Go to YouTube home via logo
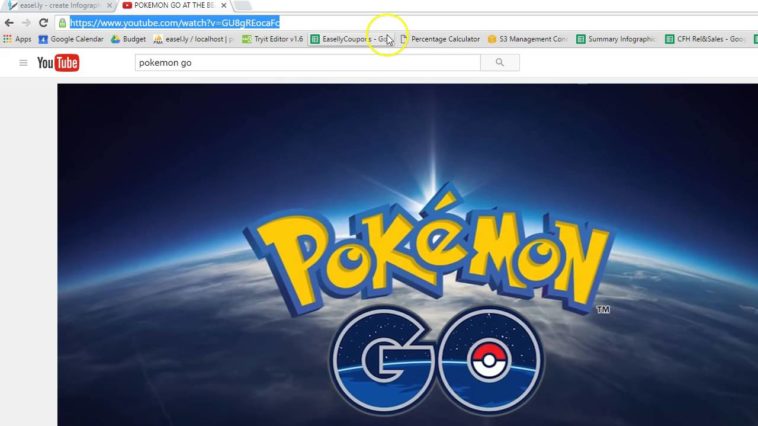This screenshot has width=758, height=426. (x=58, y=63)
